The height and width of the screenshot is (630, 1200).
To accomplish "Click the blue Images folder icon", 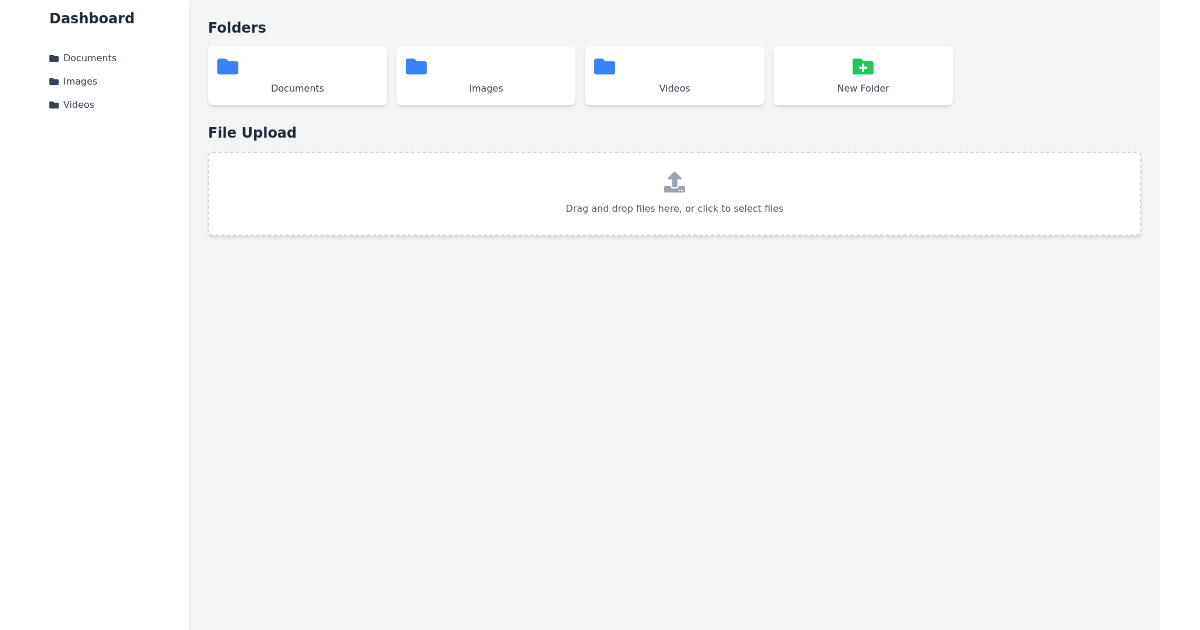I will tap(416, 66).
